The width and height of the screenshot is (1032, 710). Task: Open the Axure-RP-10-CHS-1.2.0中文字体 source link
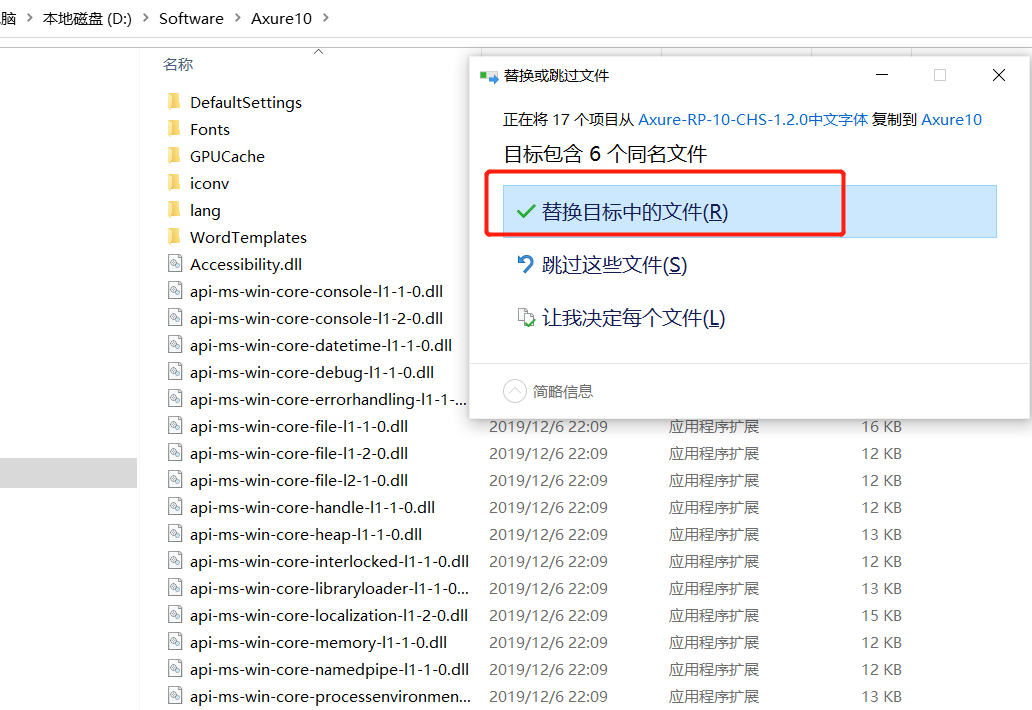tap(753, 119)
